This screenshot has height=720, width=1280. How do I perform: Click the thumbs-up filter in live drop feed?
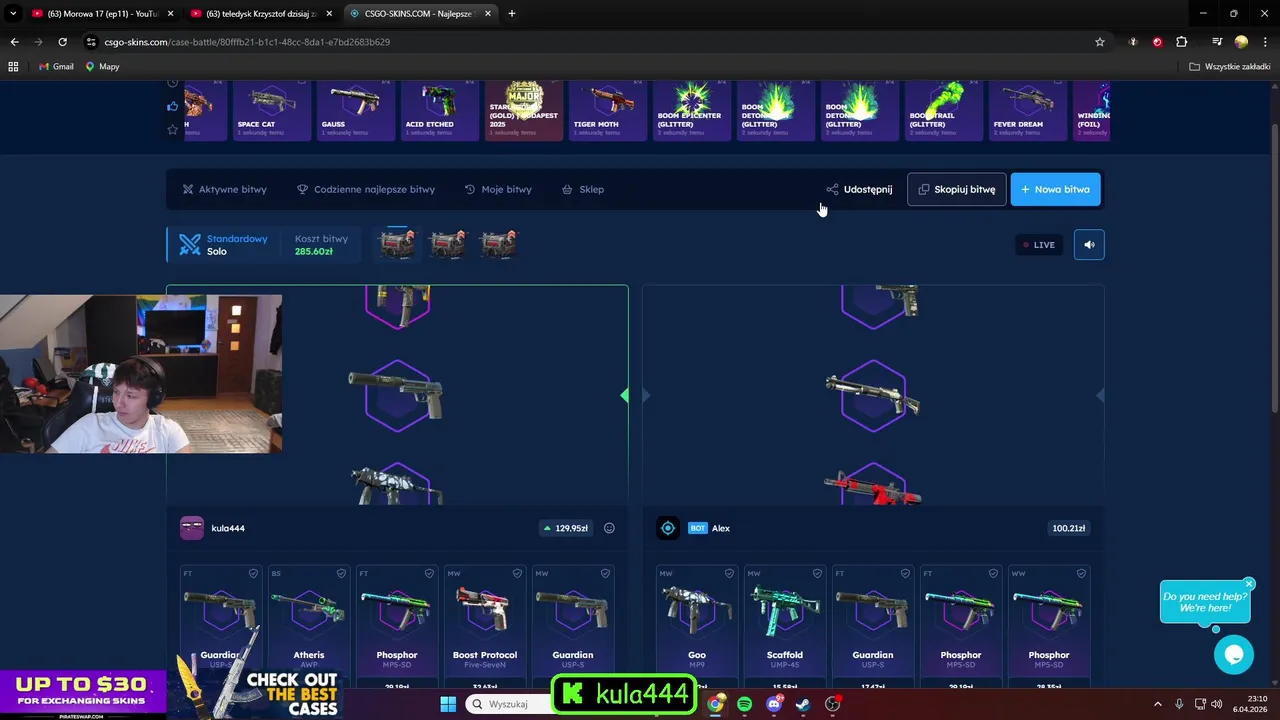[x=173, y=106]
